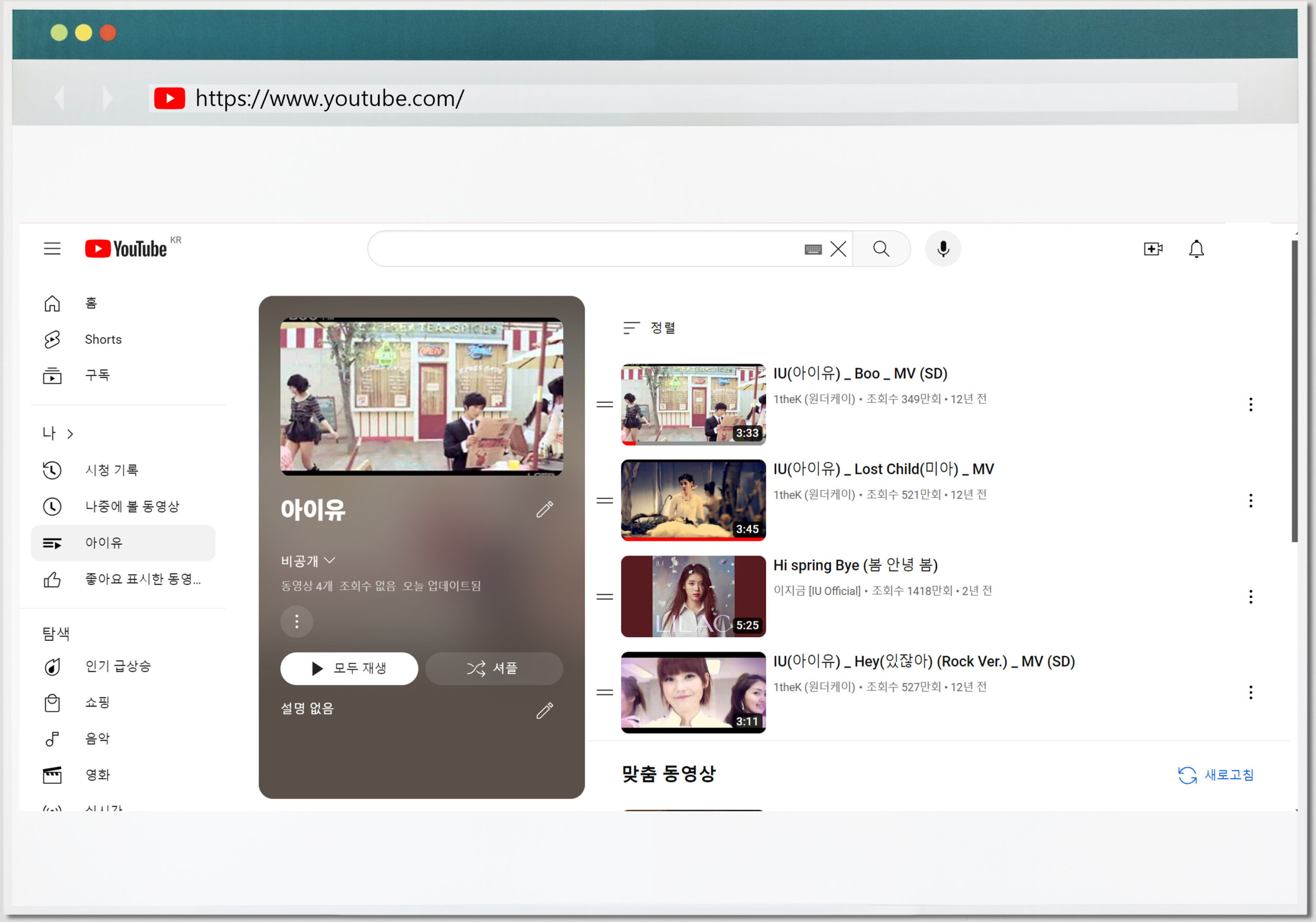
Task: Open the notifications bell
Action: [1196, 249]
